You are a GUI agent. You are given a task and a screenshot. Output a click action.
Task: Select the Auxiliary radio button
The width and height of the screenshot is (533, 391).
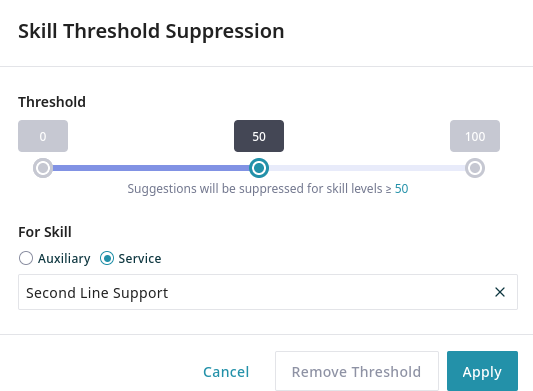tap(26, 258)
